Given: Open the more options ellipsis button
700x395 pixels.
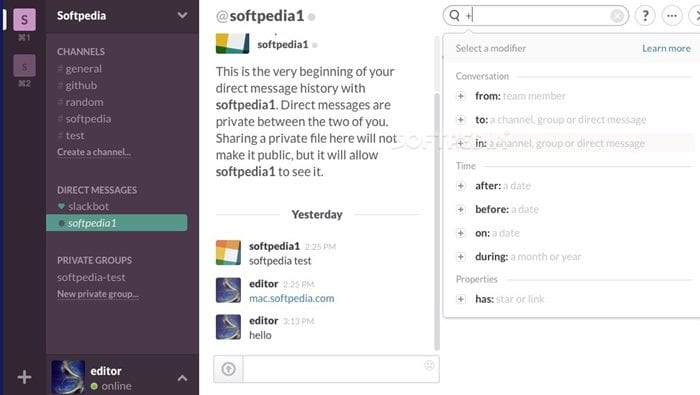Looking at the screenshot, I should coord(672,16).
